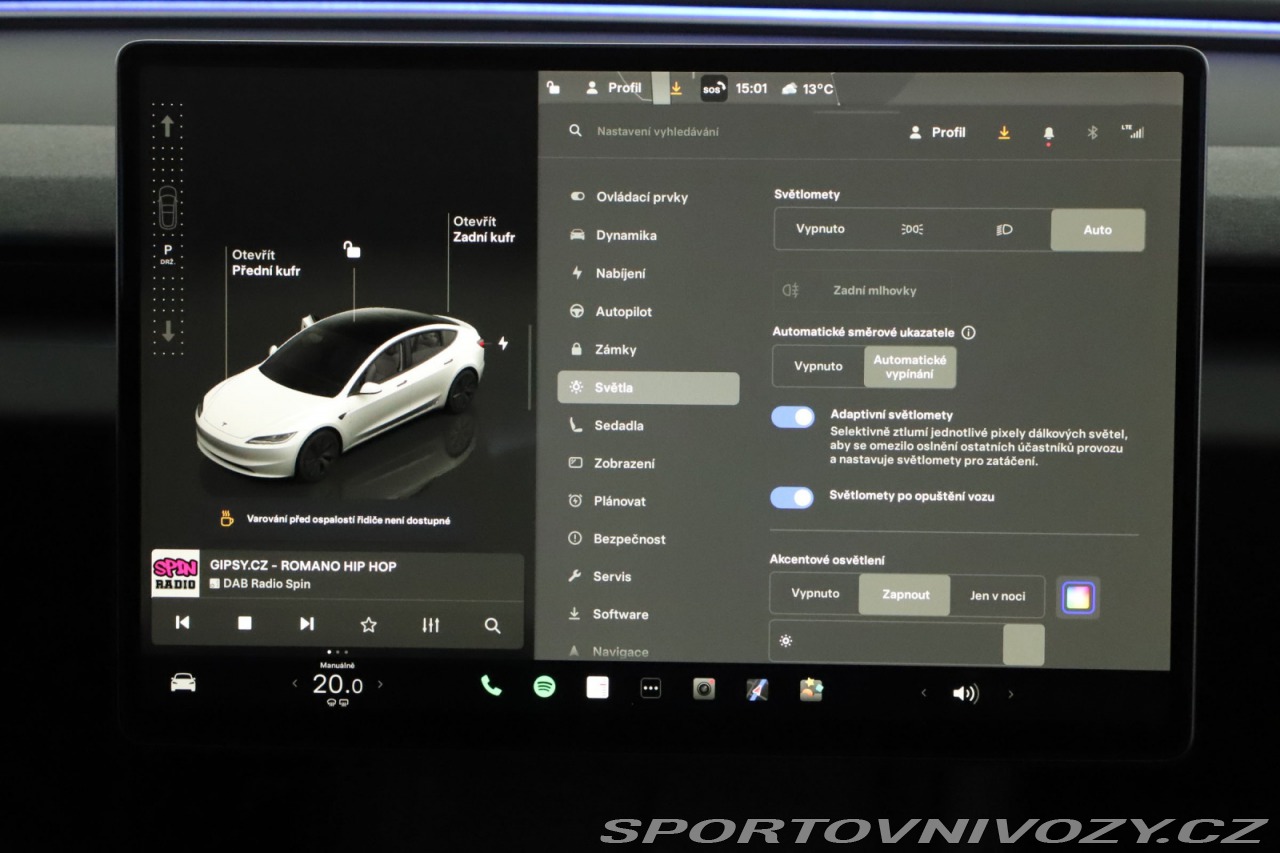Tap the phone icon in bottom bar
Viewport: 1280px width, 853px height.
tap(491, 685)
